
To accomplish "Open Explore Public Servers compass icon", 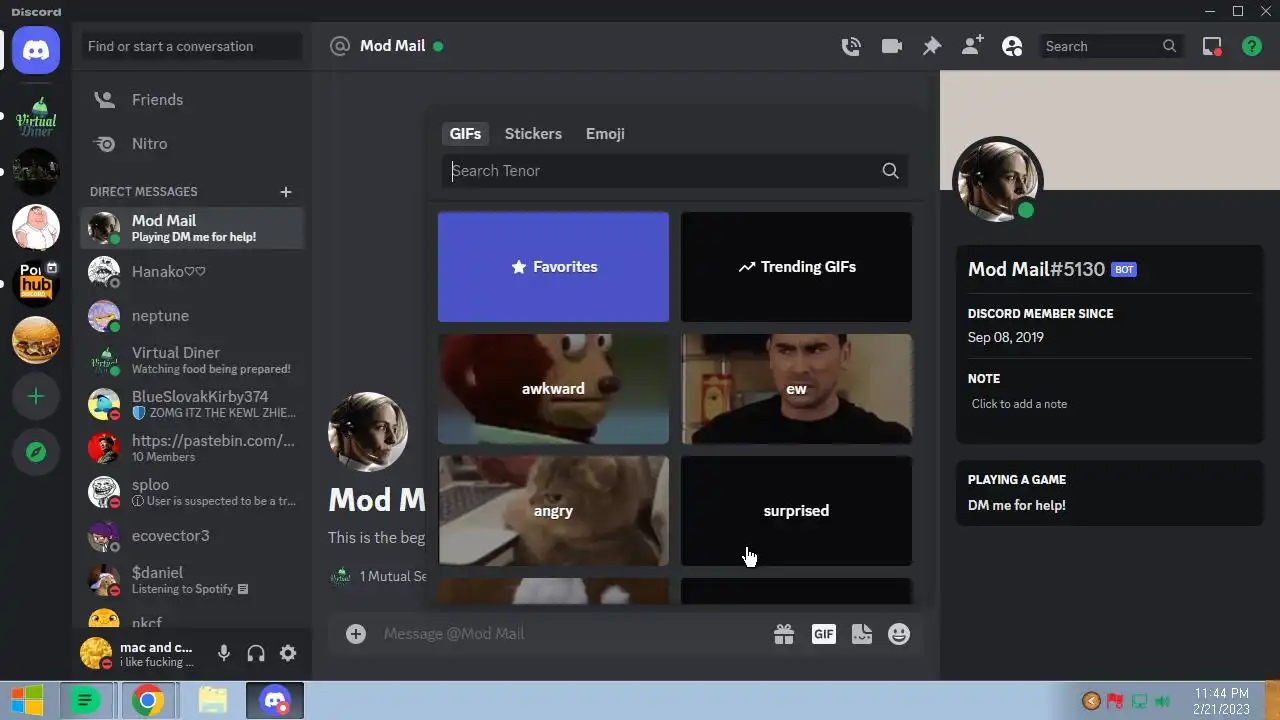I will [36, 453].
